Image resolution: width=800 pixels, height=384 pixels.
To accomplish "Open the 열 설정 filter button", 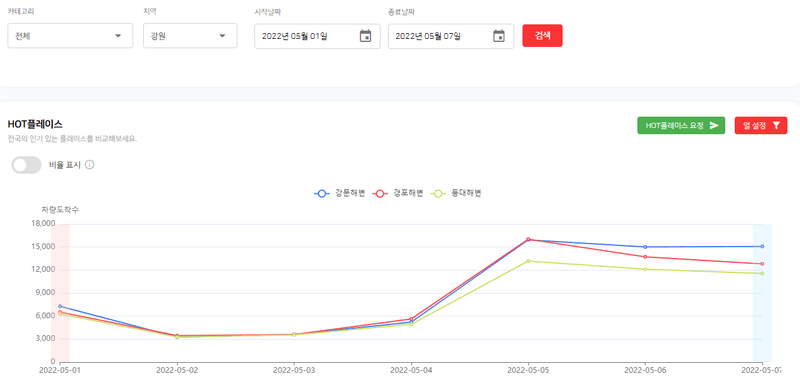I will pos(761,125).
